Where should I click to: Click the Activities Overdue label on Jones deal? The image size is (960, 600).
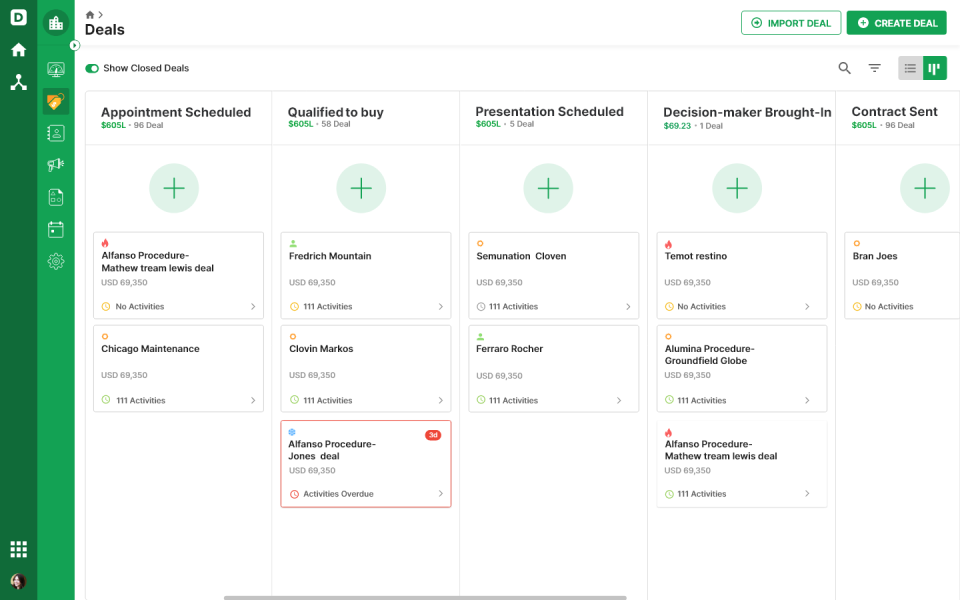(x=338, y=494)
